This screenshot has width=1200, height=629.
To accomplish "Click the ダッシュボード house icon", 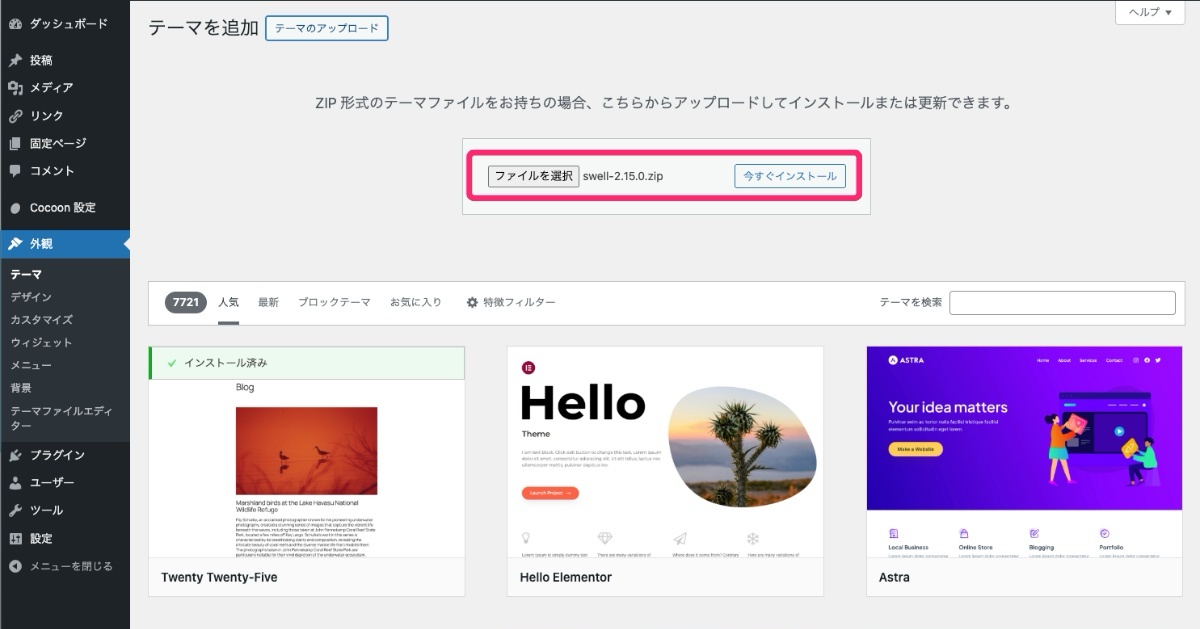I will 14,22.
